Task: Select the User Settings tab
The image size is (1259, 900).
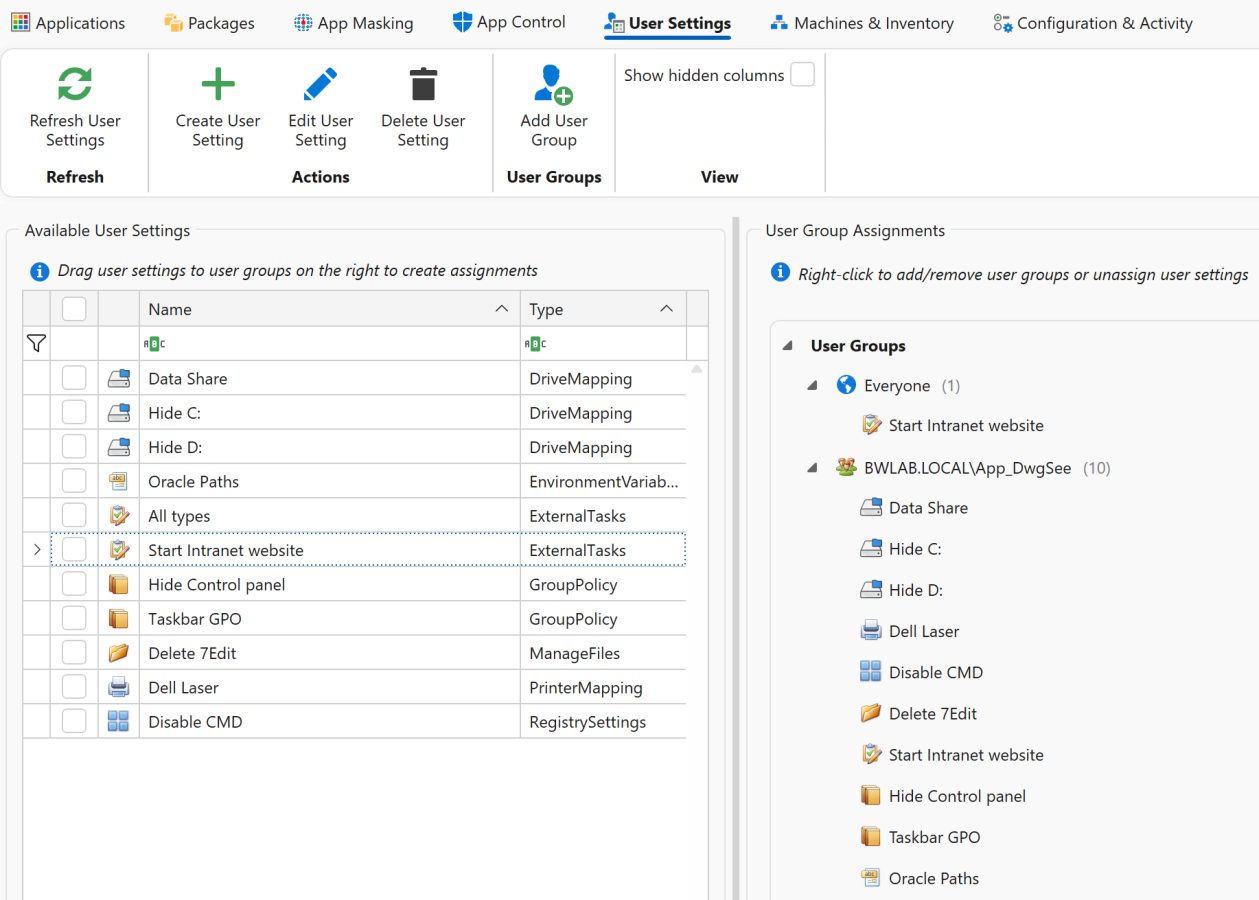Action: click(667, 23)
